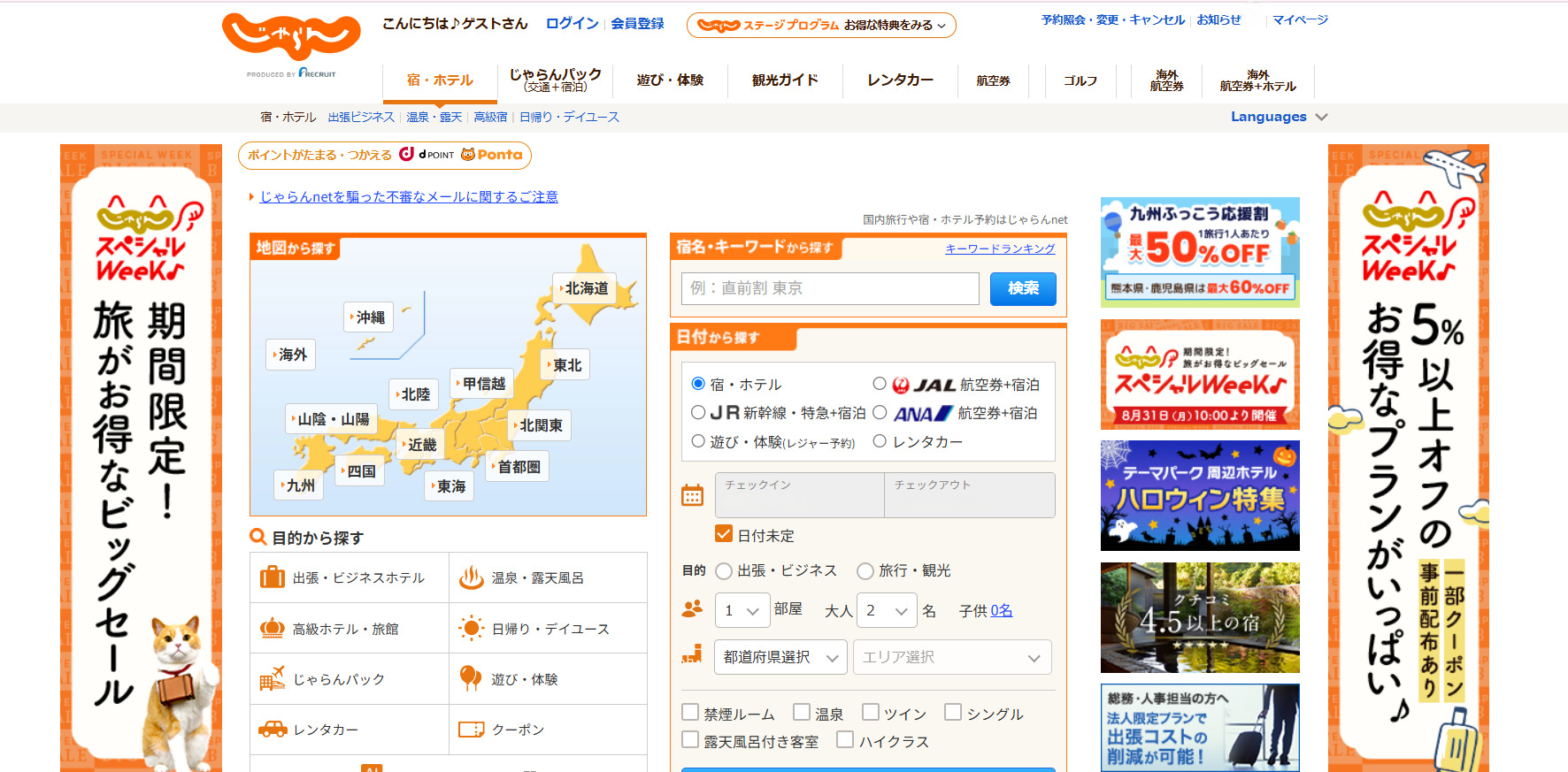1568x772 pixels.
Task: Open the エリア選択 dropdown
Action: (x=952, y=657)
